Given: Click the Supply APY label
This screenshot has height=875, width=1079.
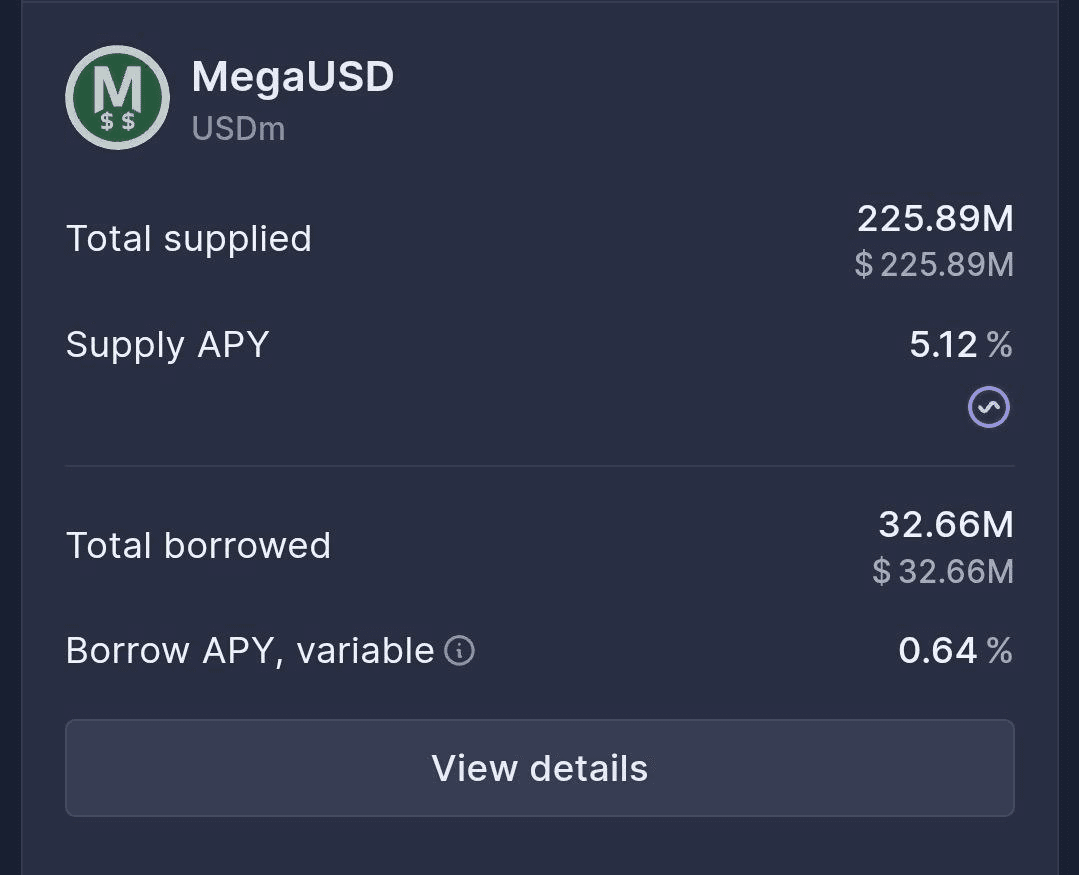Looking at the screenshot, I should 168,345.
